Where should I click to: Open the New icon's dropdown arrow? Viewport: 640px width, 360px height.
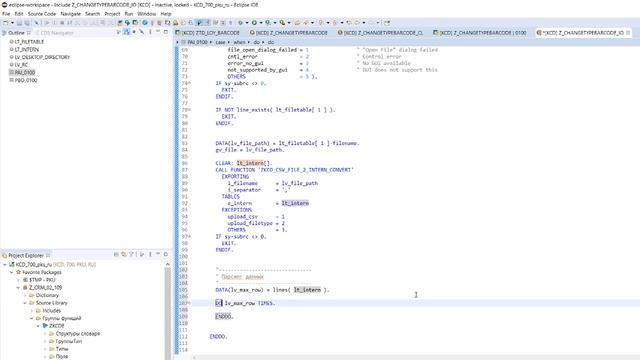[x=12, y=23]
